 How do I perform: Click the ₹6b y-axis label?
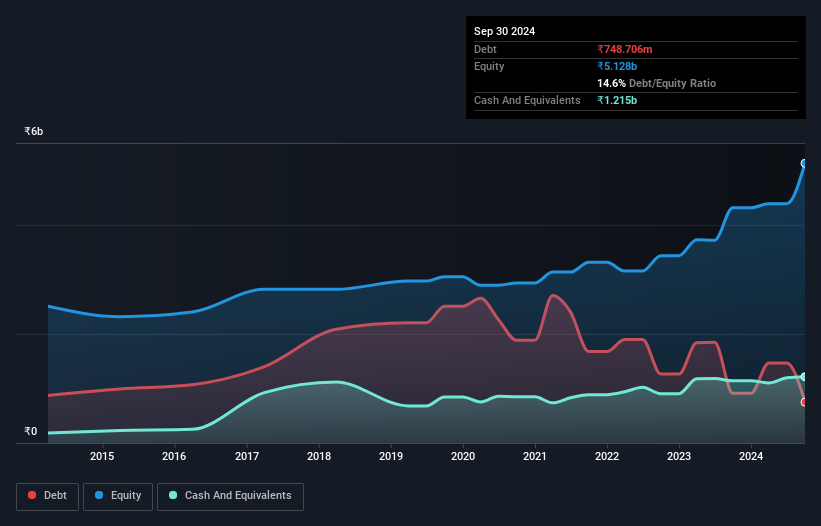(x=34, y=132)
